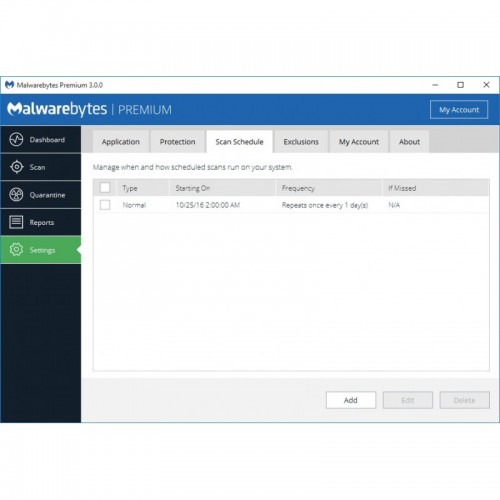Select the Scan Schedule tab

239,142
